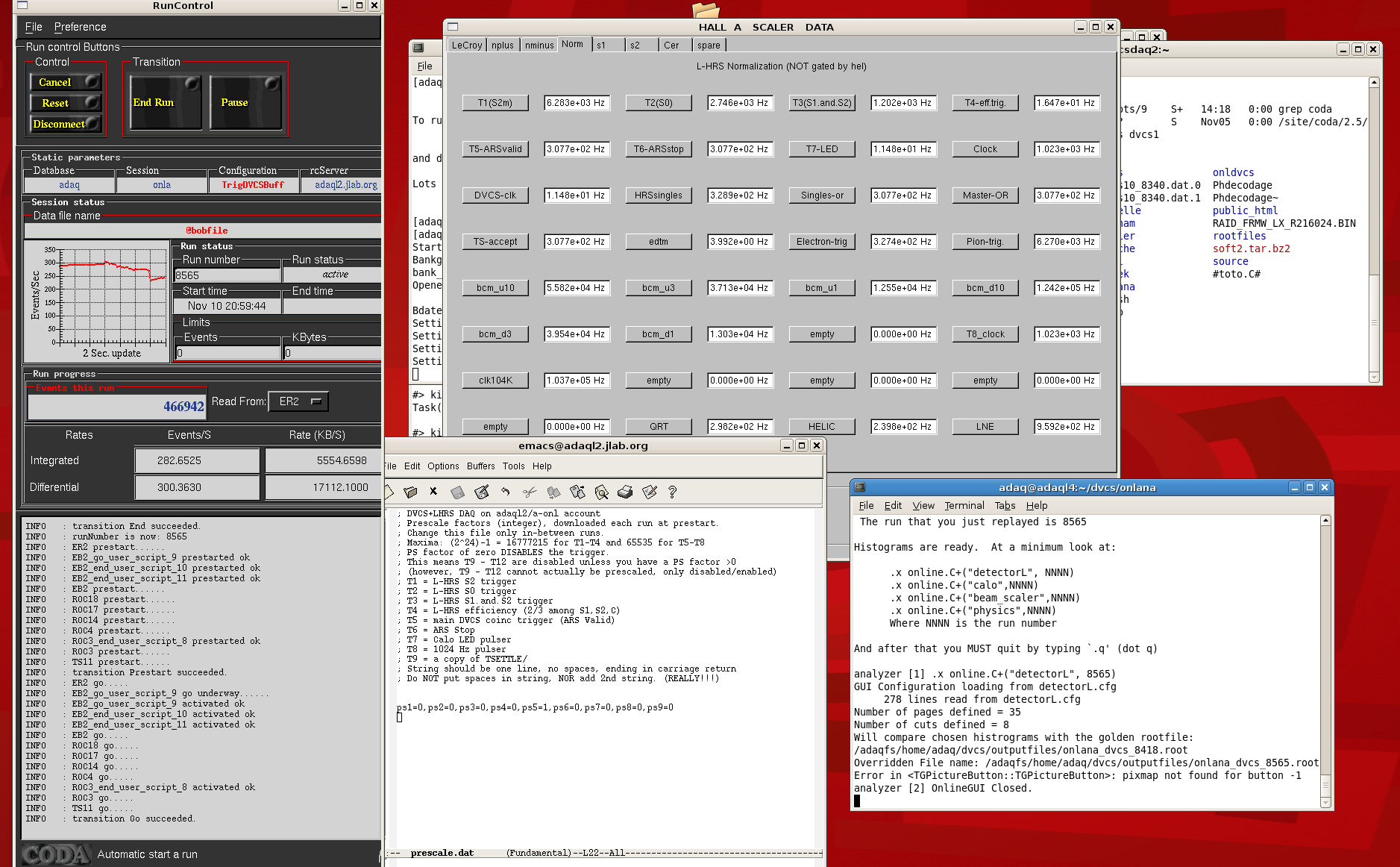The image size is (1400, 867).
Task: Click the csdaq2 terminal scrollbar down arrow
Action: coord(1374,378)
